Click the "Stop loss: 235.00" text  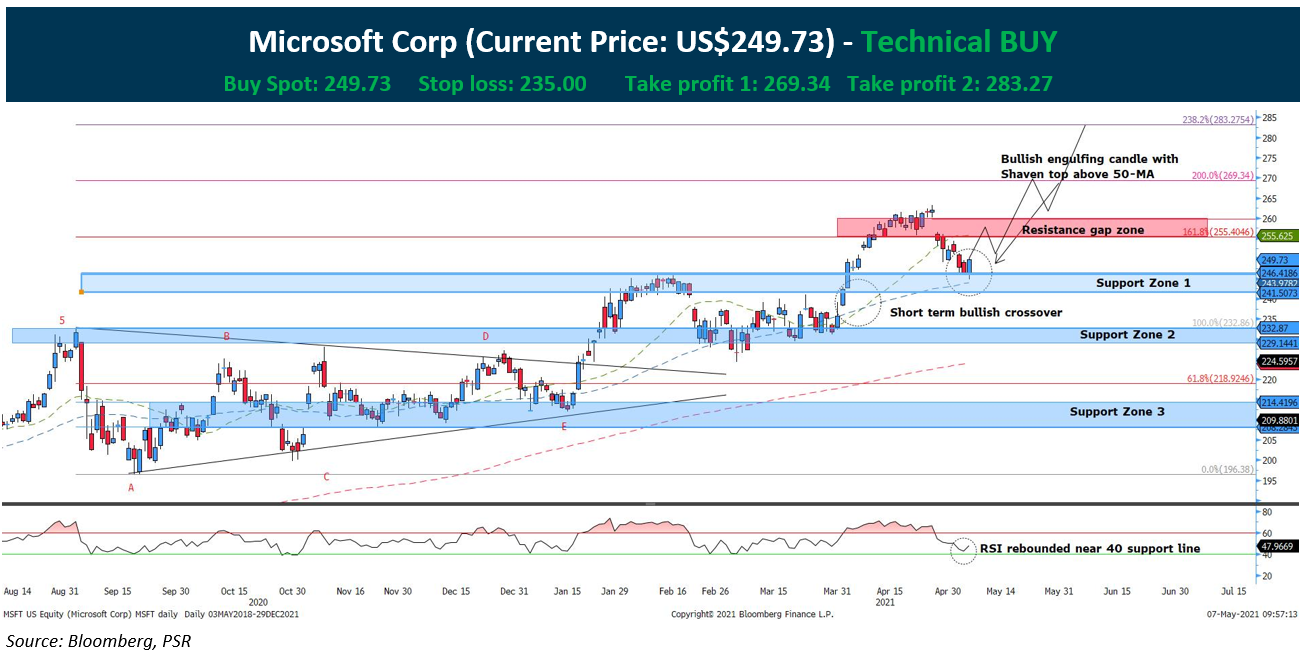pyautogui.click(x=503, y=83)
